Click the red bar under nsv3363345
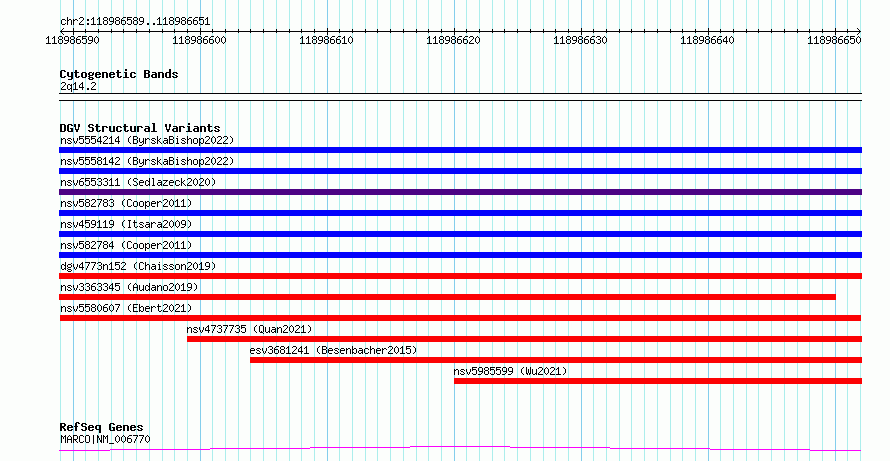This screenshot has width=890, height=461. [447, 297]
